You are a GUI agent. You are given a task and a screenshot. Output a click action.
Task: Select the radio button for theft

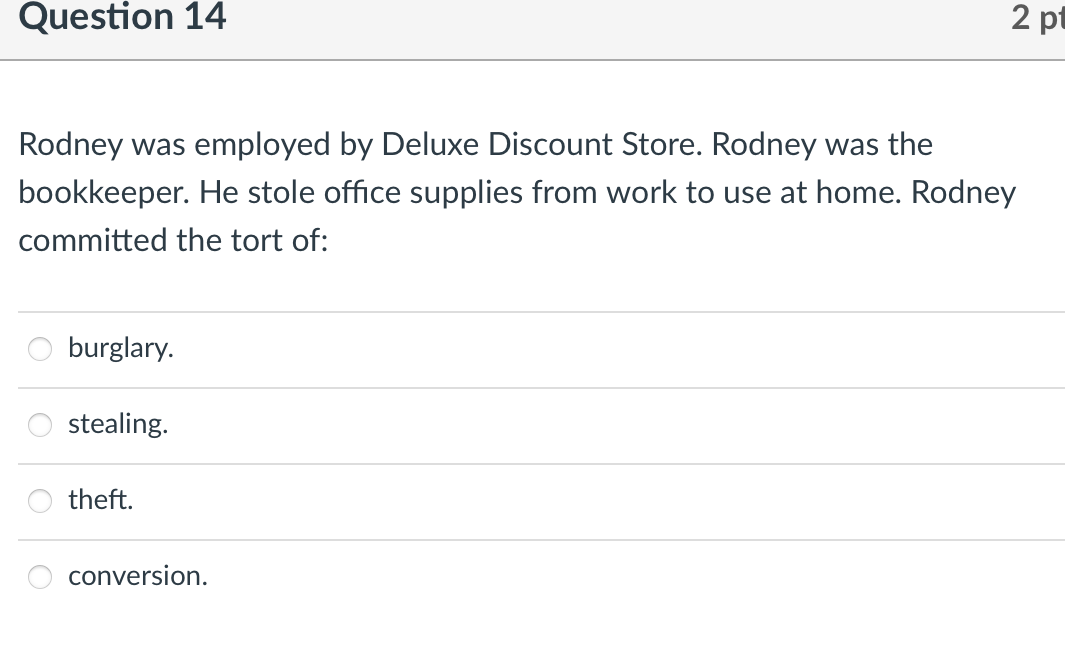[39, 501]
